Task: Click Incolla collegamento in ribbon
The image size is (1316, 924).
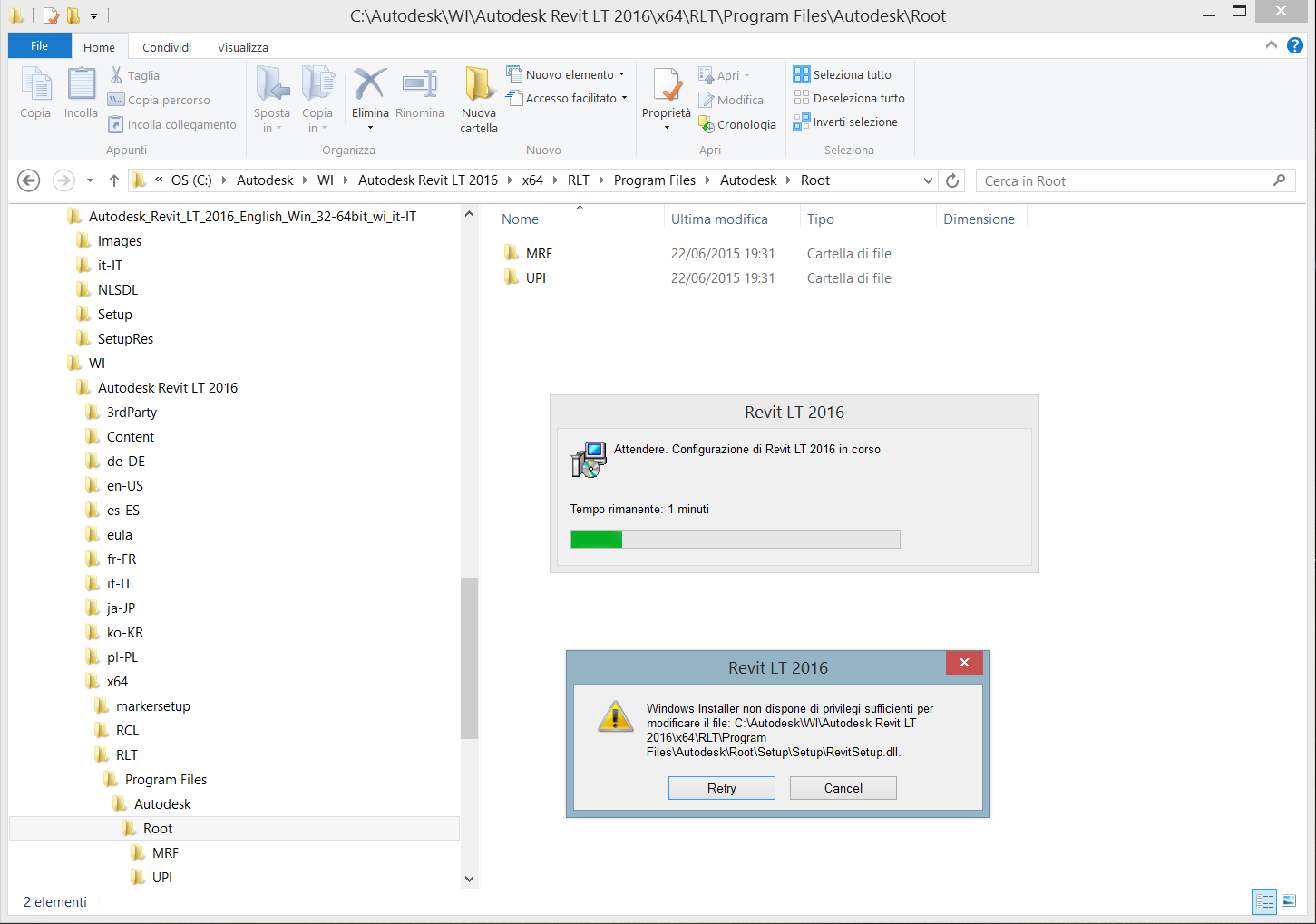Action: point(172,124)
